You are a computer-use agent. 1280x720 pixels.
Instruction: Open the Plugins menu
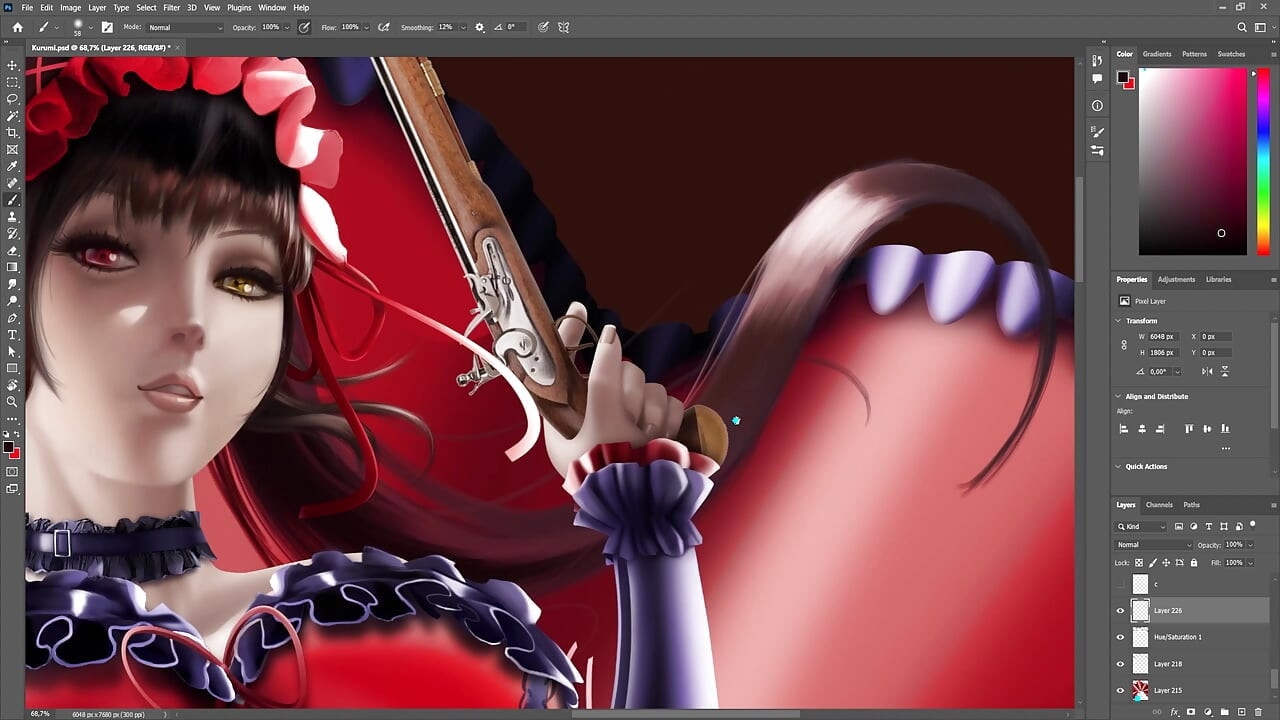(239, 7)
